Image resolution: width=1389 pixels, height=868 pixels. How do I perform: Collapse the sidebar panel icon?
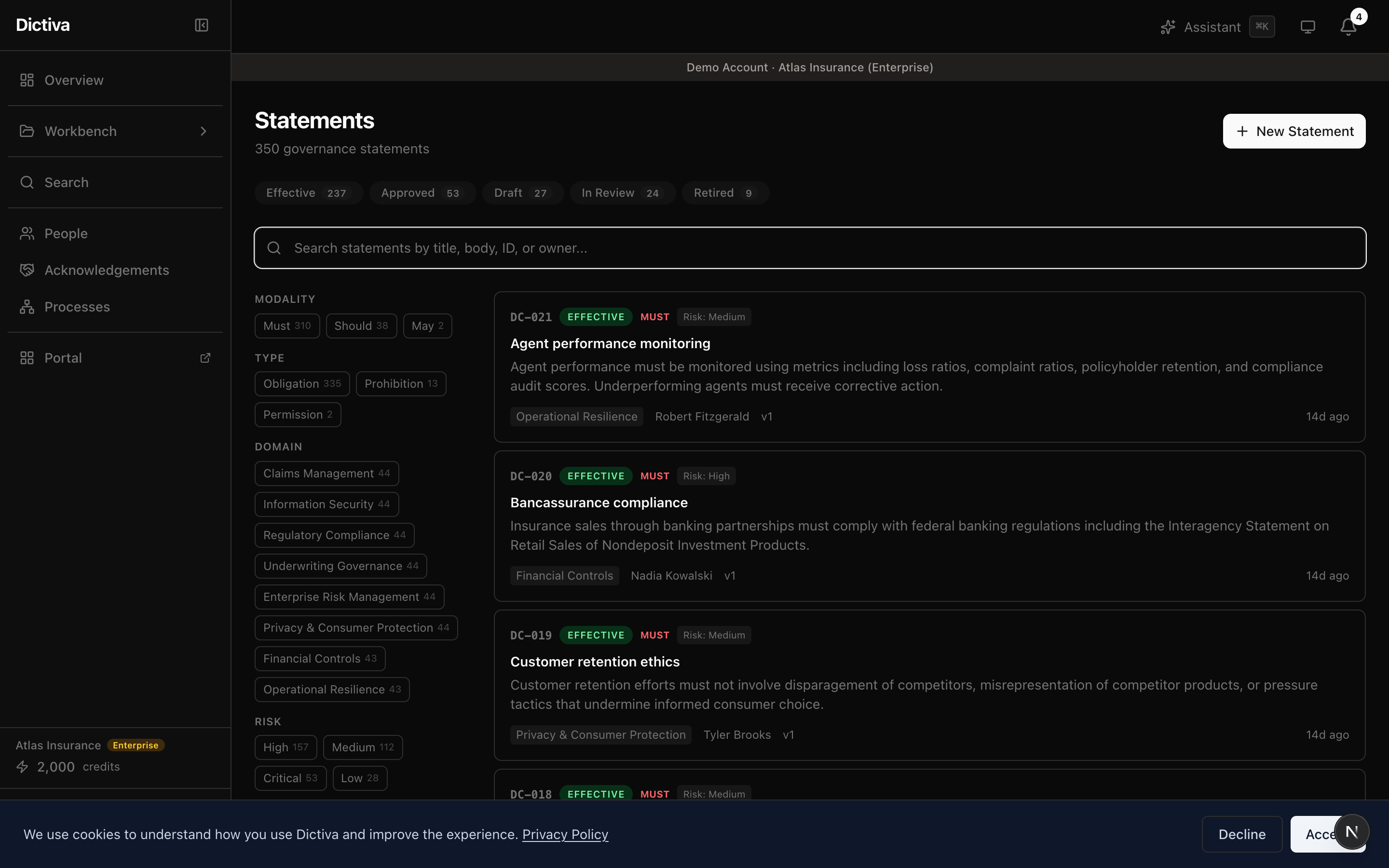pos(202,25)
